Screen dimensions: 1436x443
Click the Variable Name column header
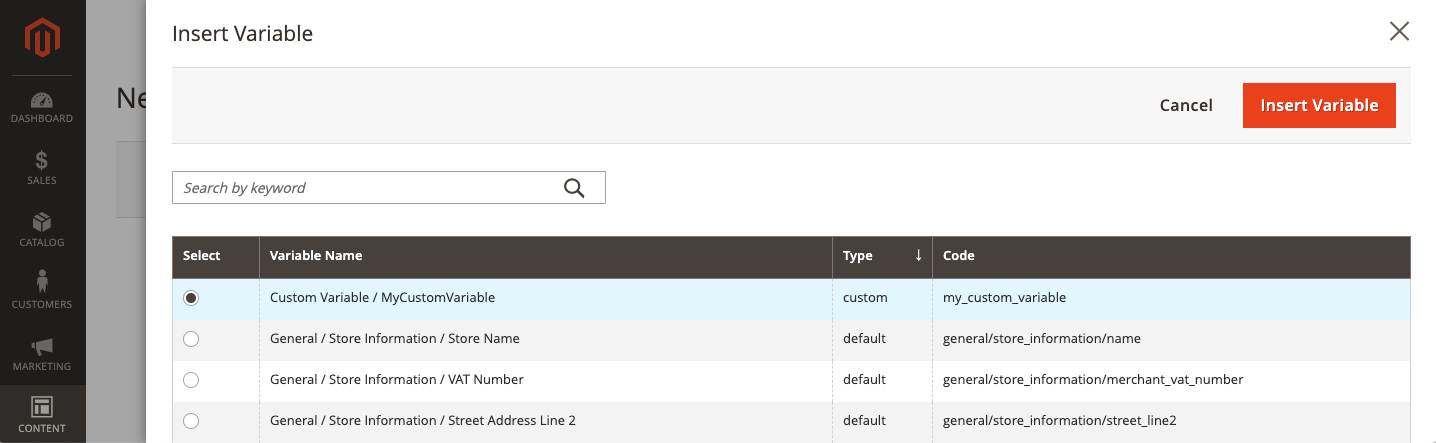(546, 256)
